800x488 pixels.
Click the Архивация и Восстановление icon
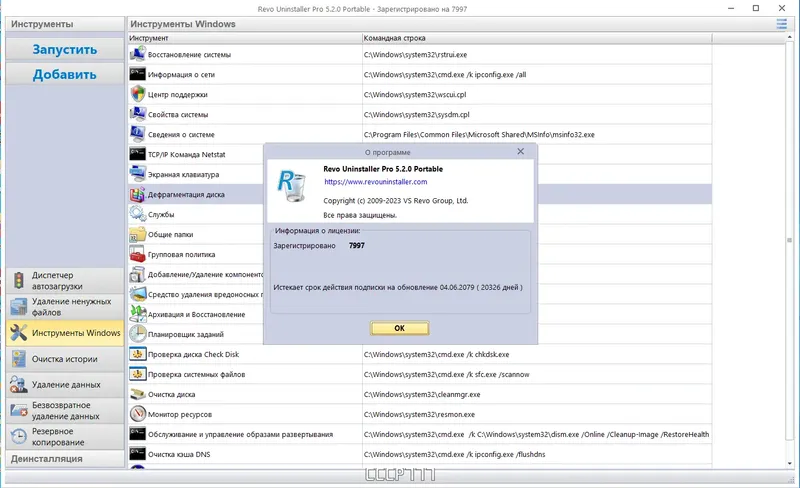point(137,314)
